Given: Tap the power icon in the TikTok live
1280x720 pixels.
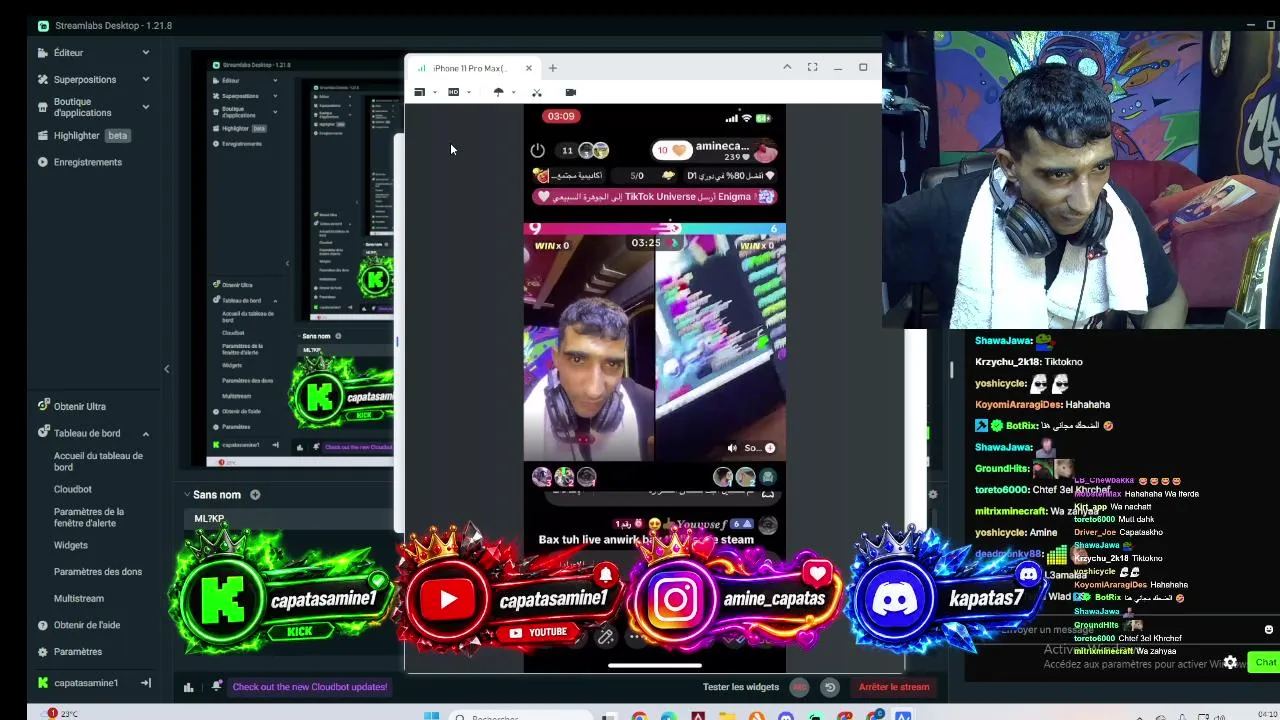Looking at the screenshot, I should 537,150.
